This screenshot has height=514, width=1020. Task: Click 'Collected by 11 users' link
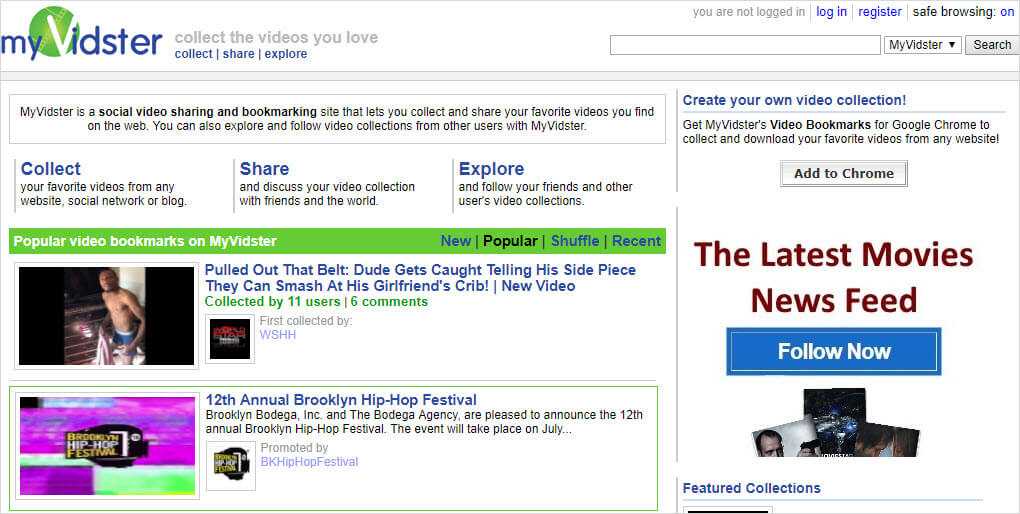(x=273, y=302)
